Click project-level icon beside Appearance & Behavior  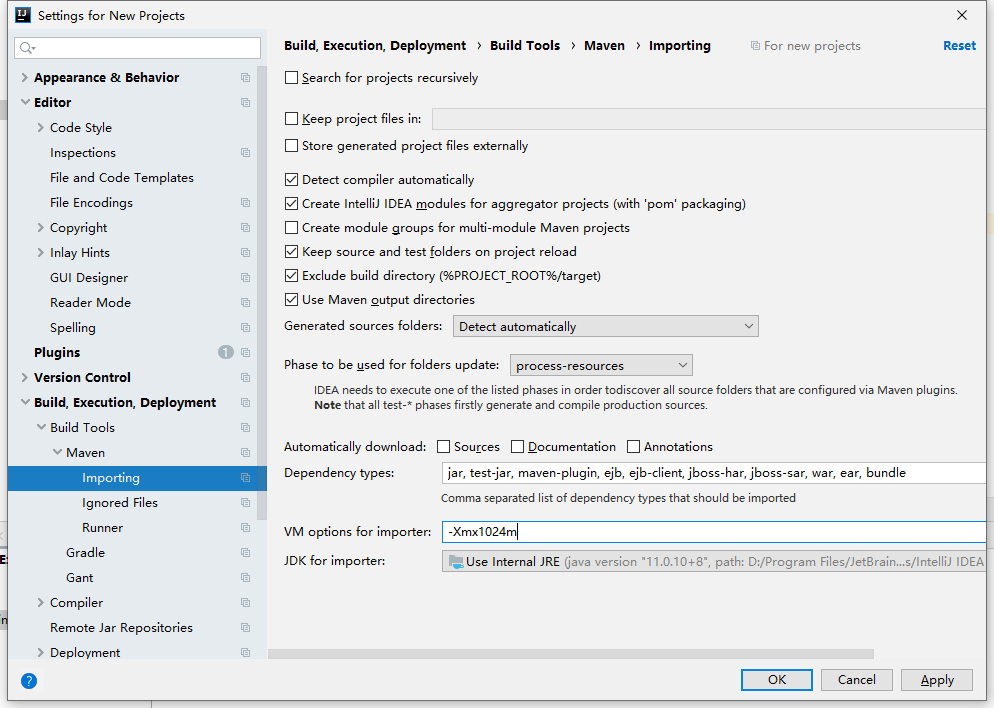245,78
